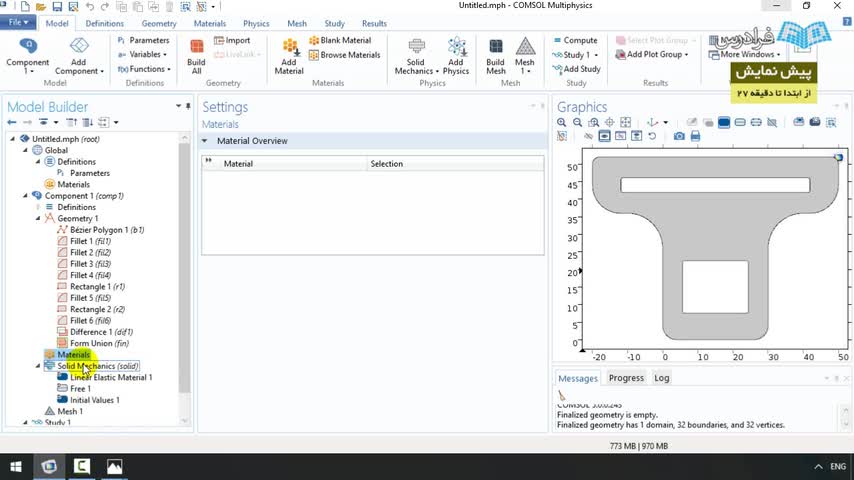Click the Move Down icon in Model Builder toolbar
854x480 pixels.
pos(87,122)
